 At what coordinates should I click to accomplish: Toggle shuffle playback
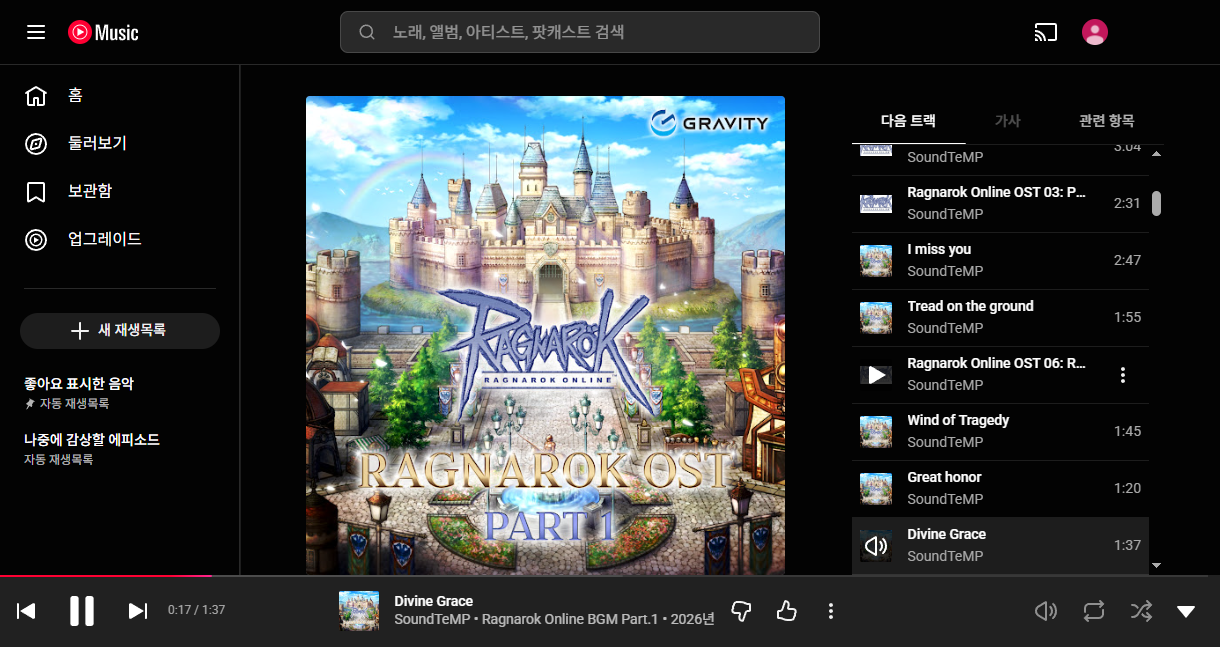click(x=1140, y=611)
